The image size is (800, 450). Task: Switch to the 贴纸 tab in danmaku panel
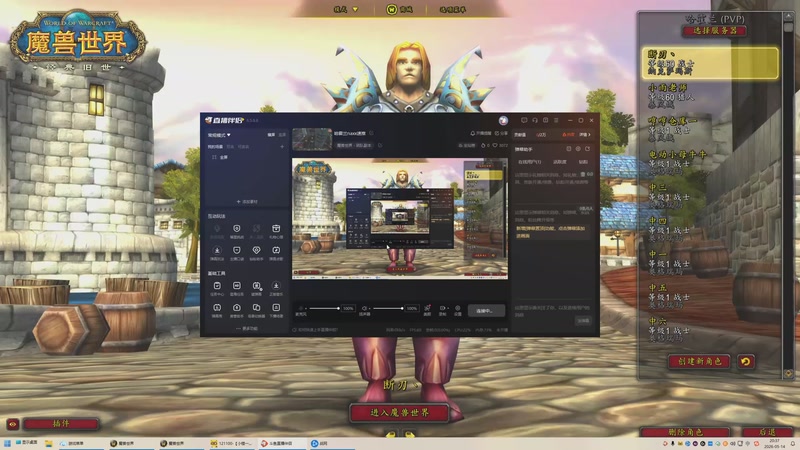(x=583, y=162)
